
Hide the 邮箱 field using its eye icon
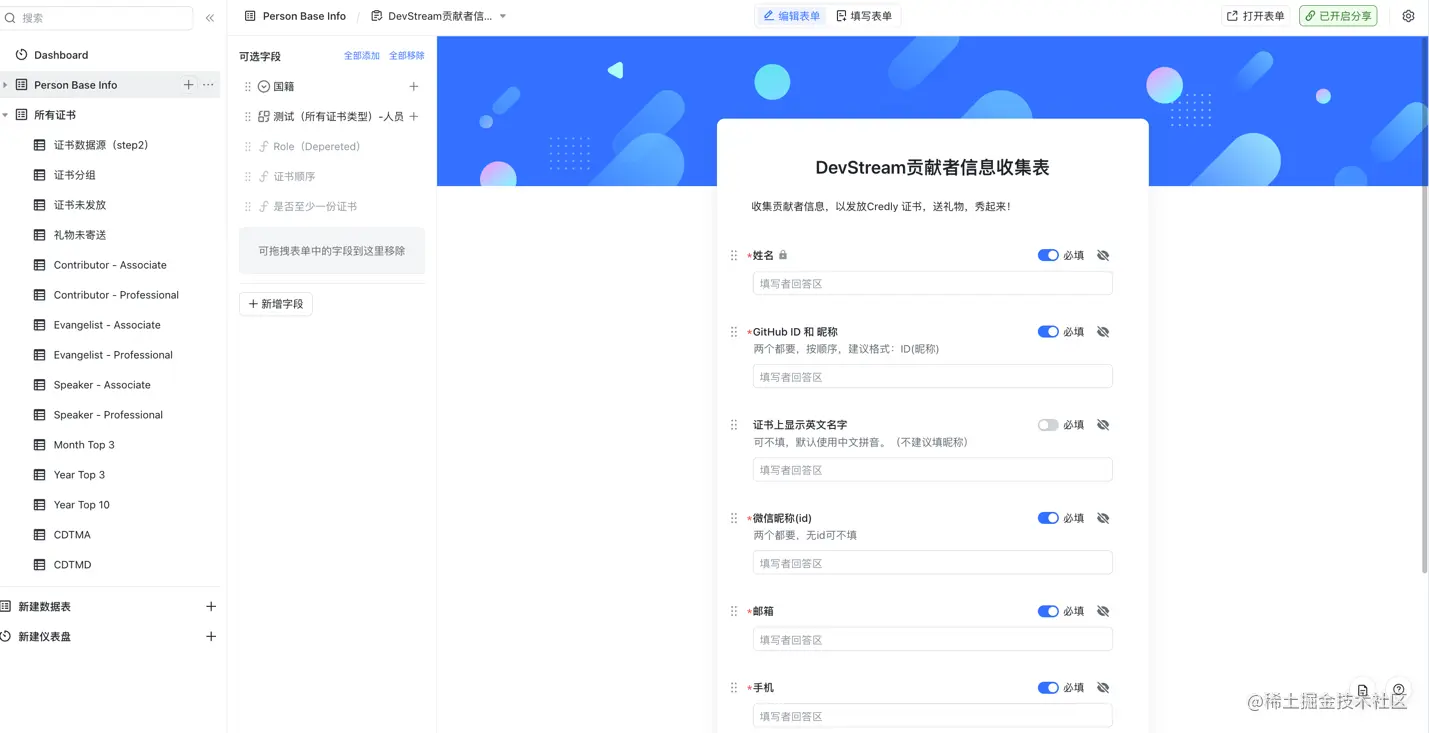[1102, 610]
